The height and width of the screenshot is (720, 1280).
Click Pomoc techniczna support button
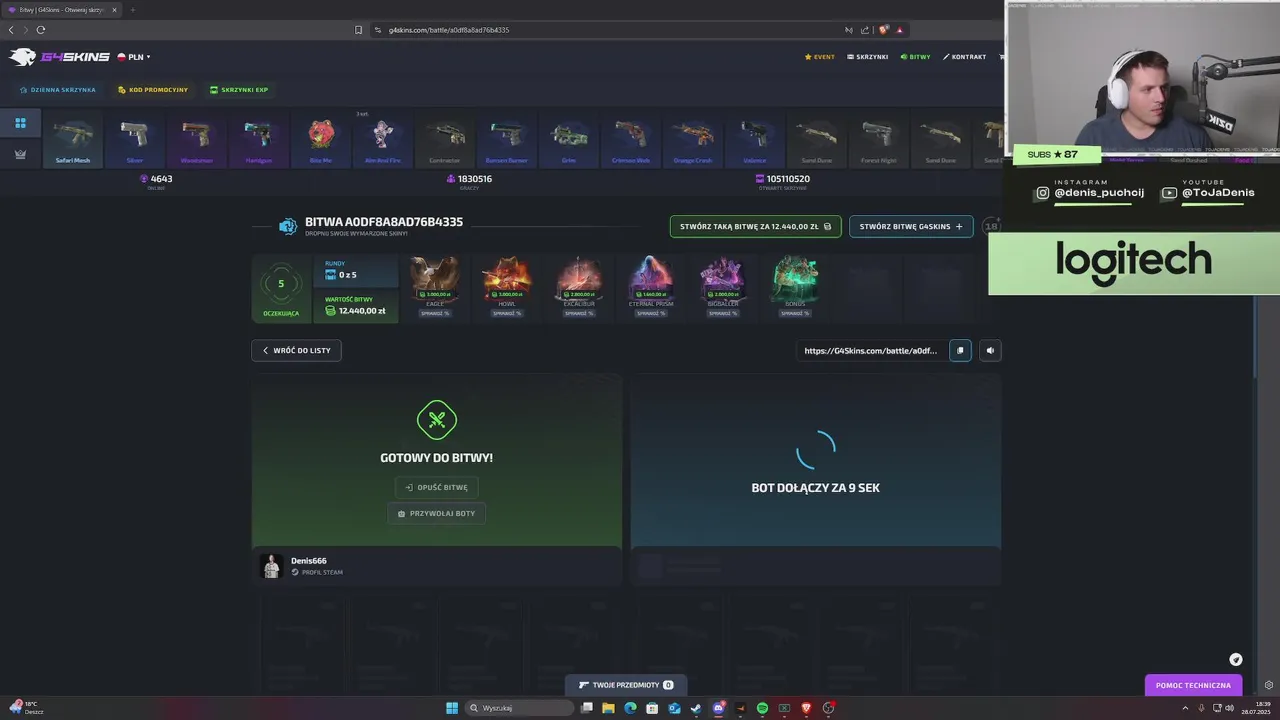point(1193,686)
